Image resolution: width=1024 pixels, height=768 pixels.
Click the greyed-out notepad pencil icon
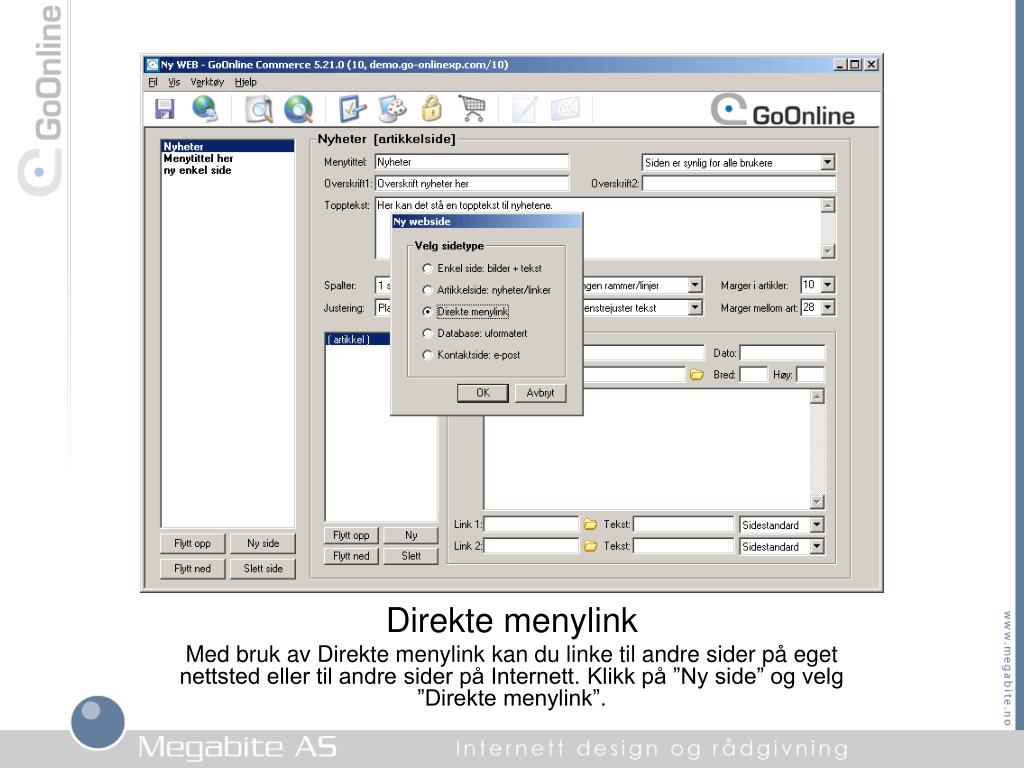click(524, 109)
